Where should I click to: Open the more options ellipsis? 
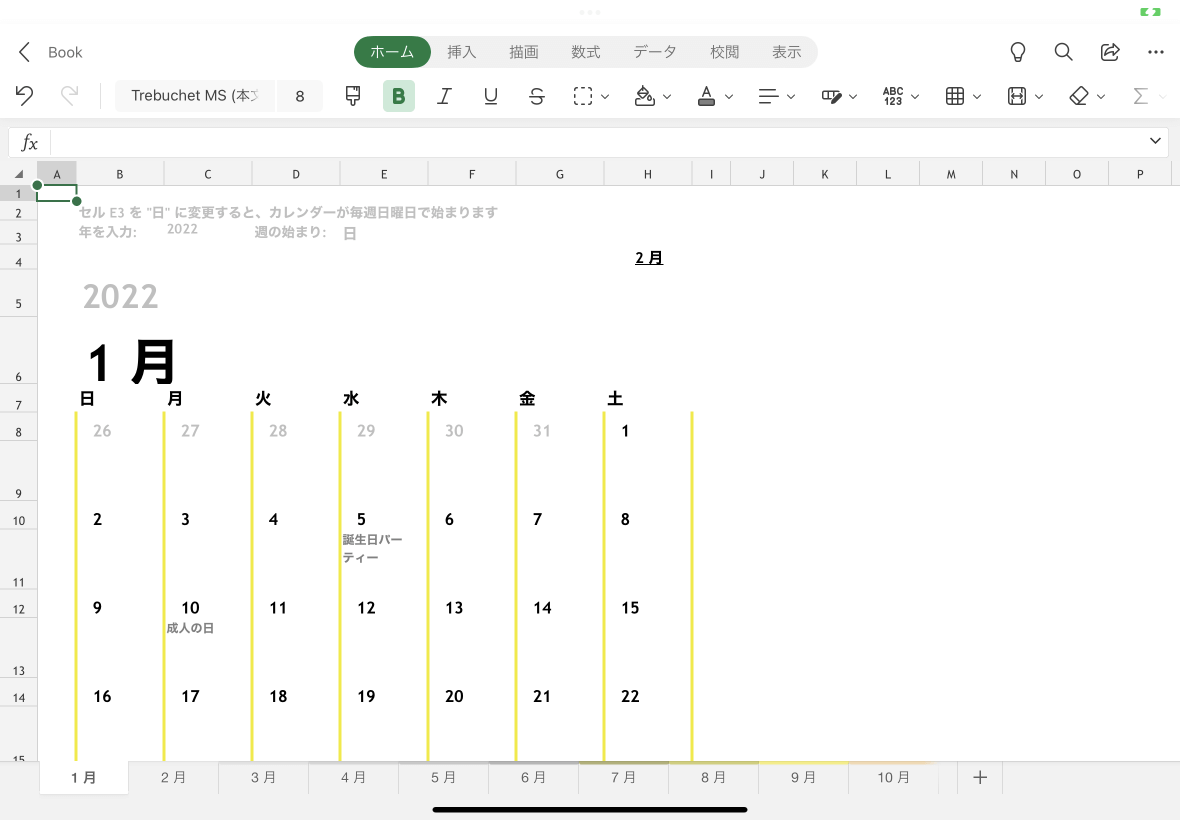1156,52
